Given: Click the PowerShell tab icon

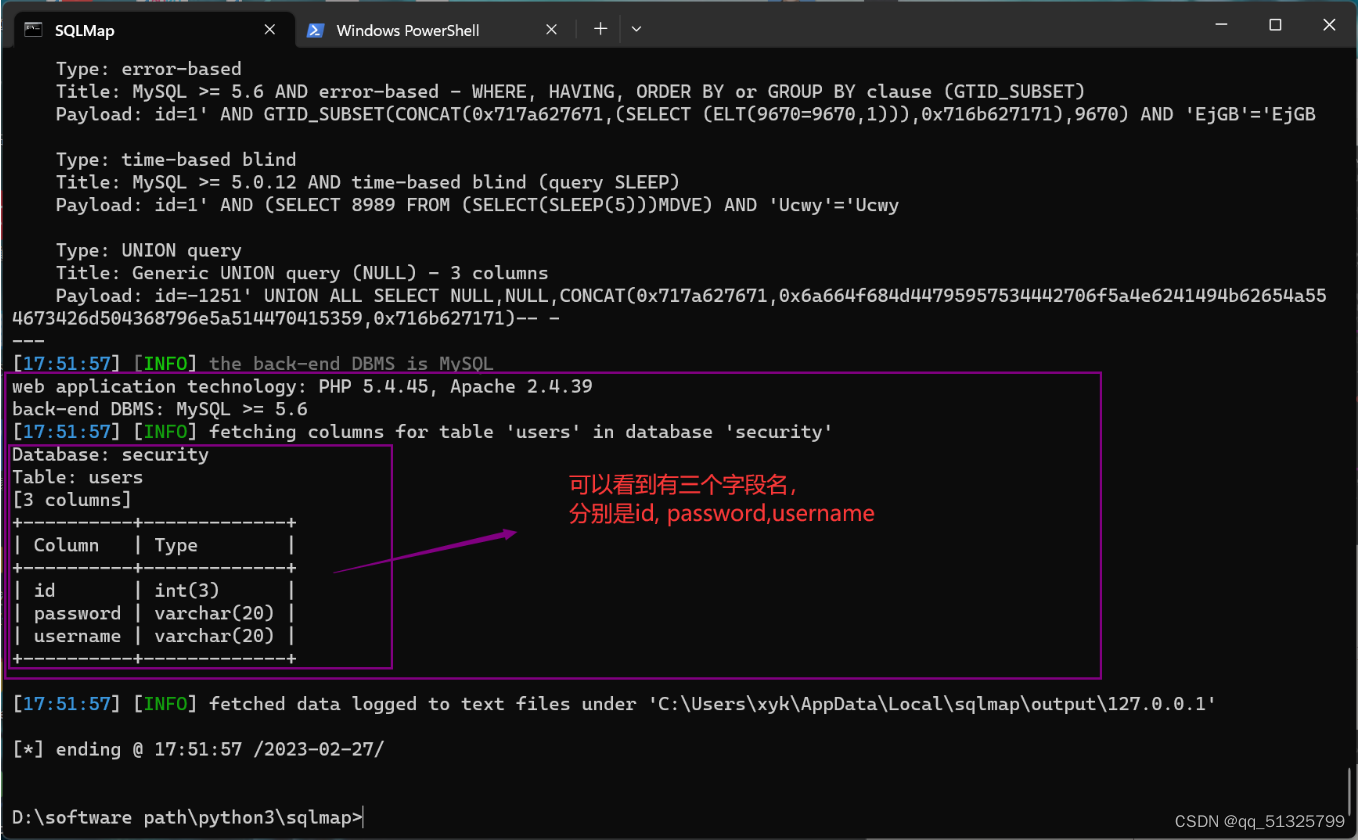Looking at the screenshot, I should 315,30.
